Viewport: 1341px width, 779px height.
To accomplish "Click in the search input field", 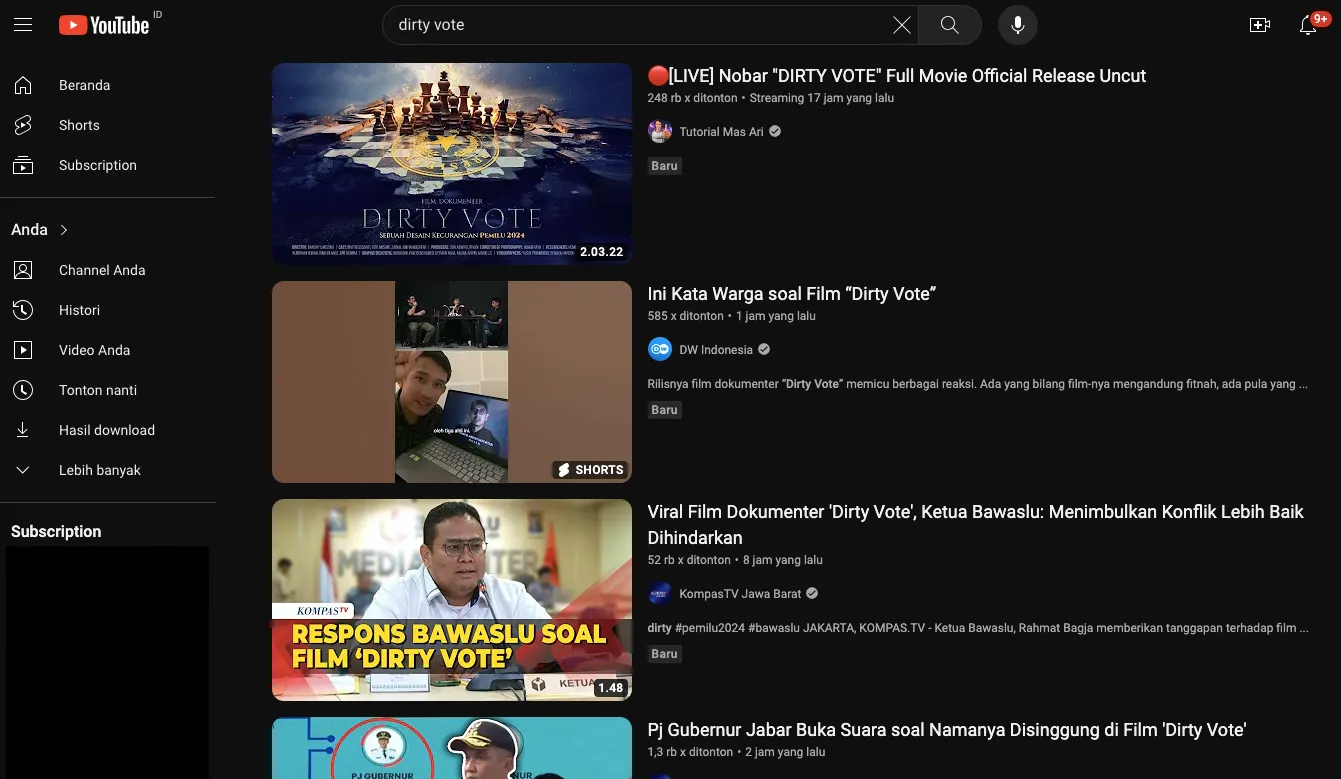I will pyautogui.click(x=630, y=25).
